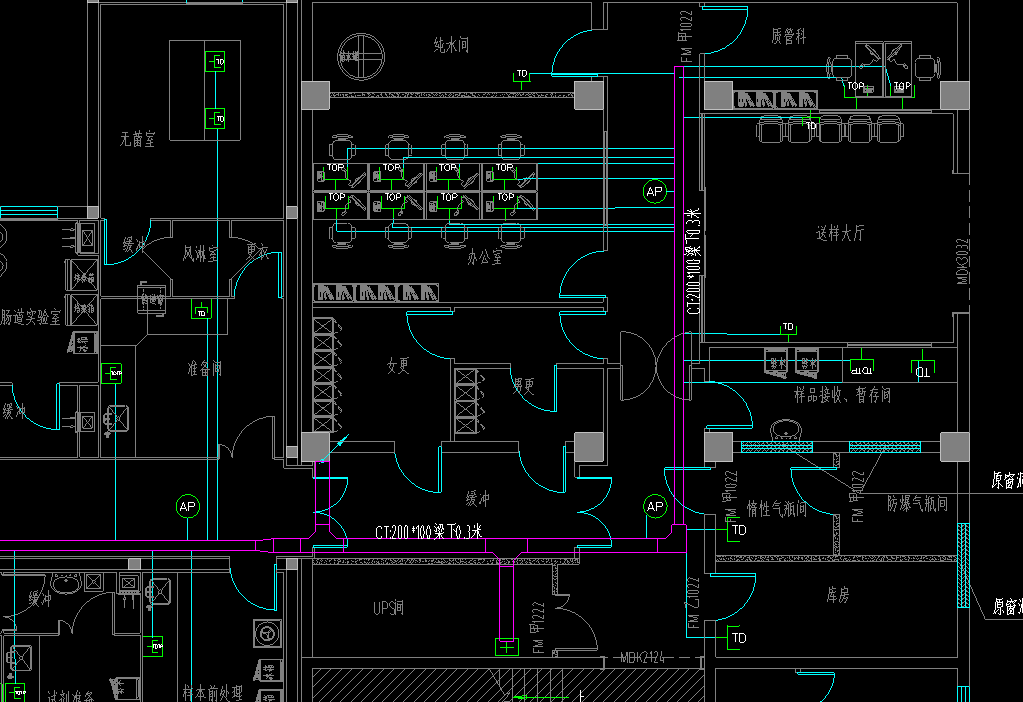Select the AP symbol beside the office desks

click(654, 192)
